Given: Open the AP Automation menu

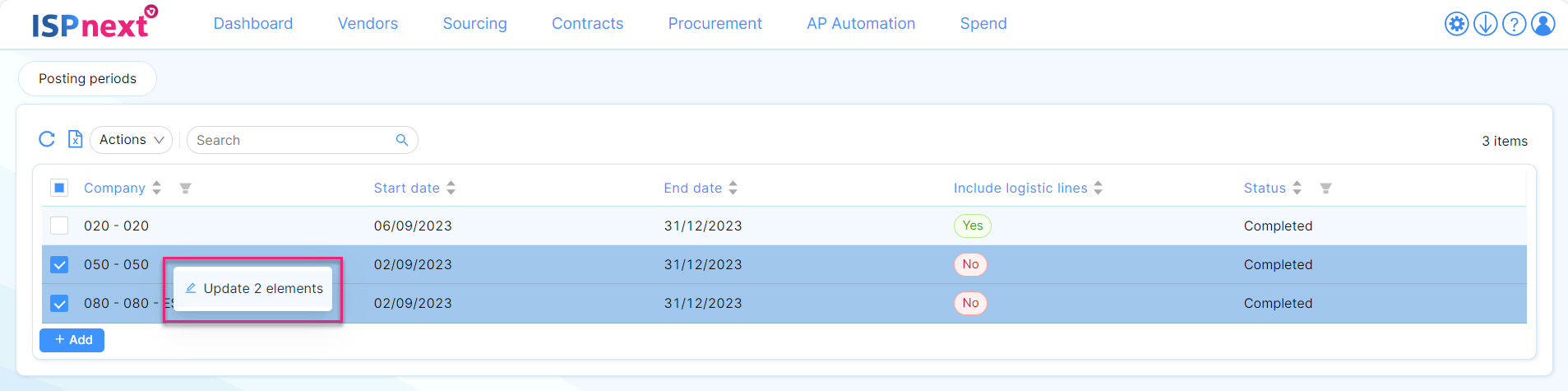Looking at the screenshot, I should pos(860,24).
